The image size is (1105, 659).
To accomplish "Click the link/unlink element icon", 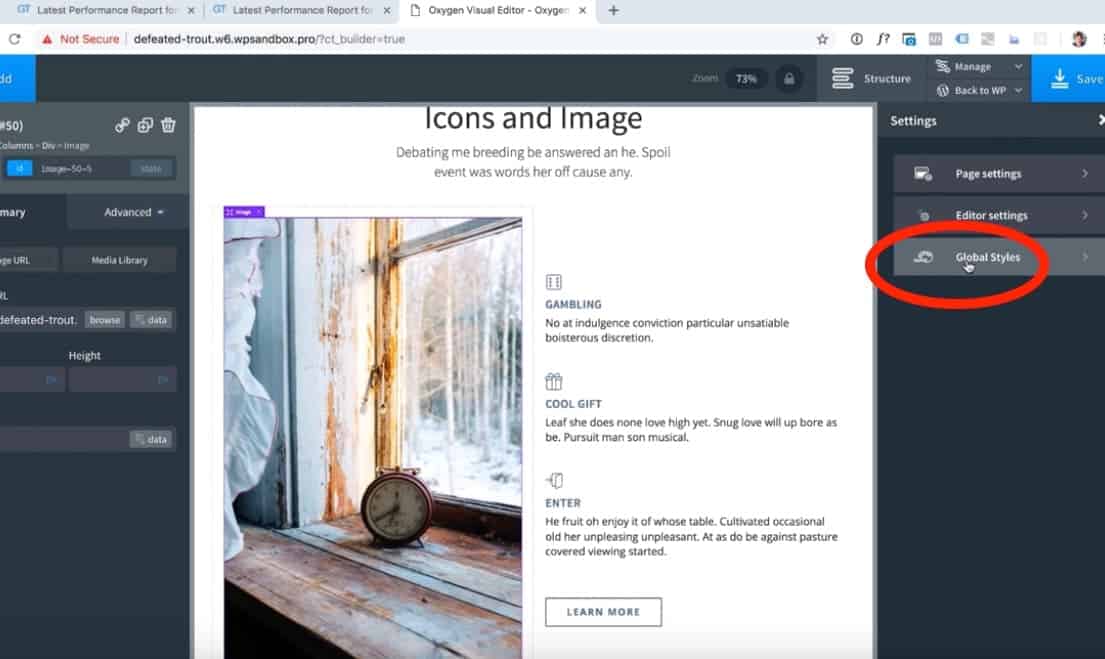I will pyautogui.click(x=122, y=125).
